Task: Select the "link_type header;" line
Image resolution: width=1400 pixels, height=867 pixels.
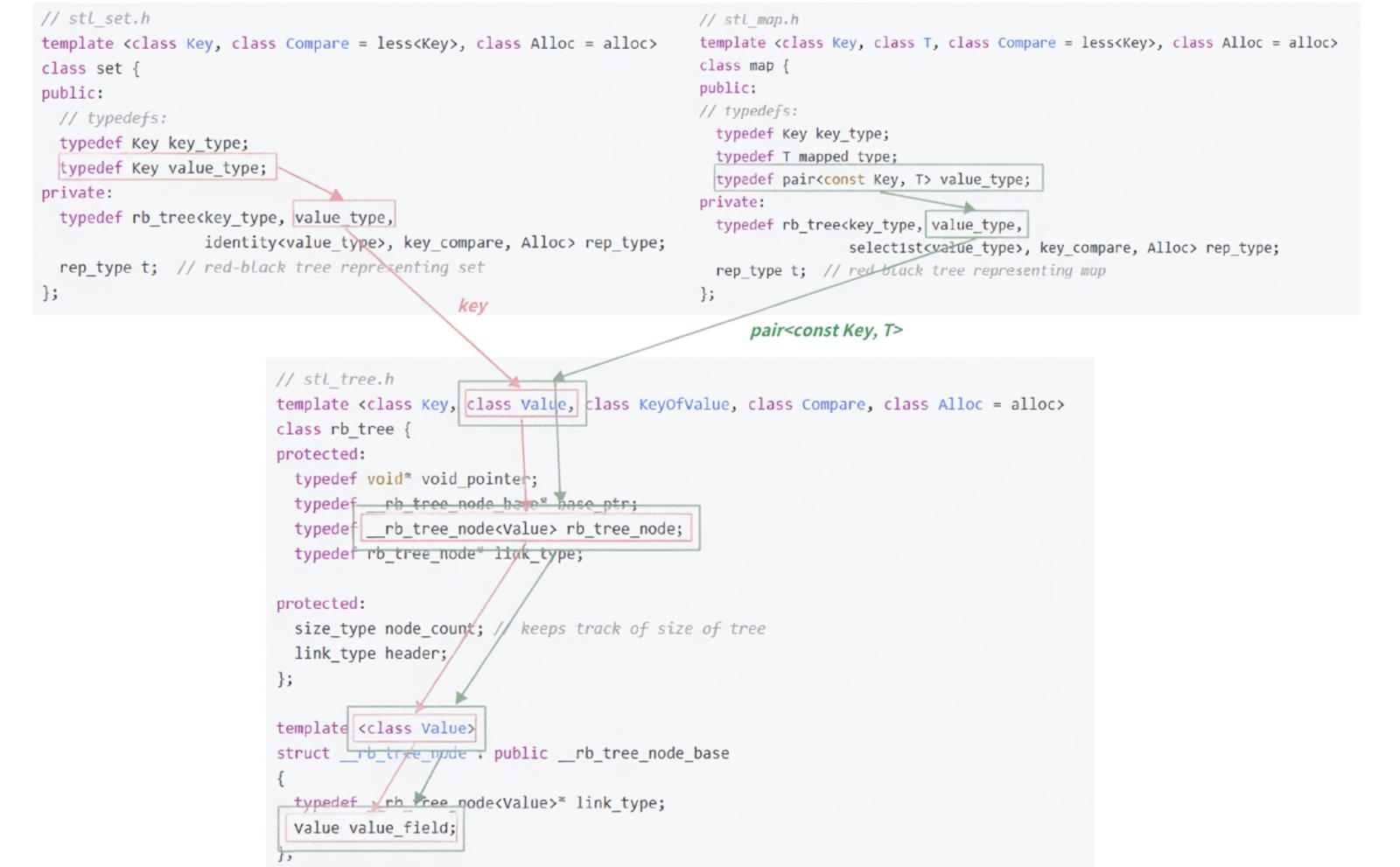Action: tap(370, 653)
